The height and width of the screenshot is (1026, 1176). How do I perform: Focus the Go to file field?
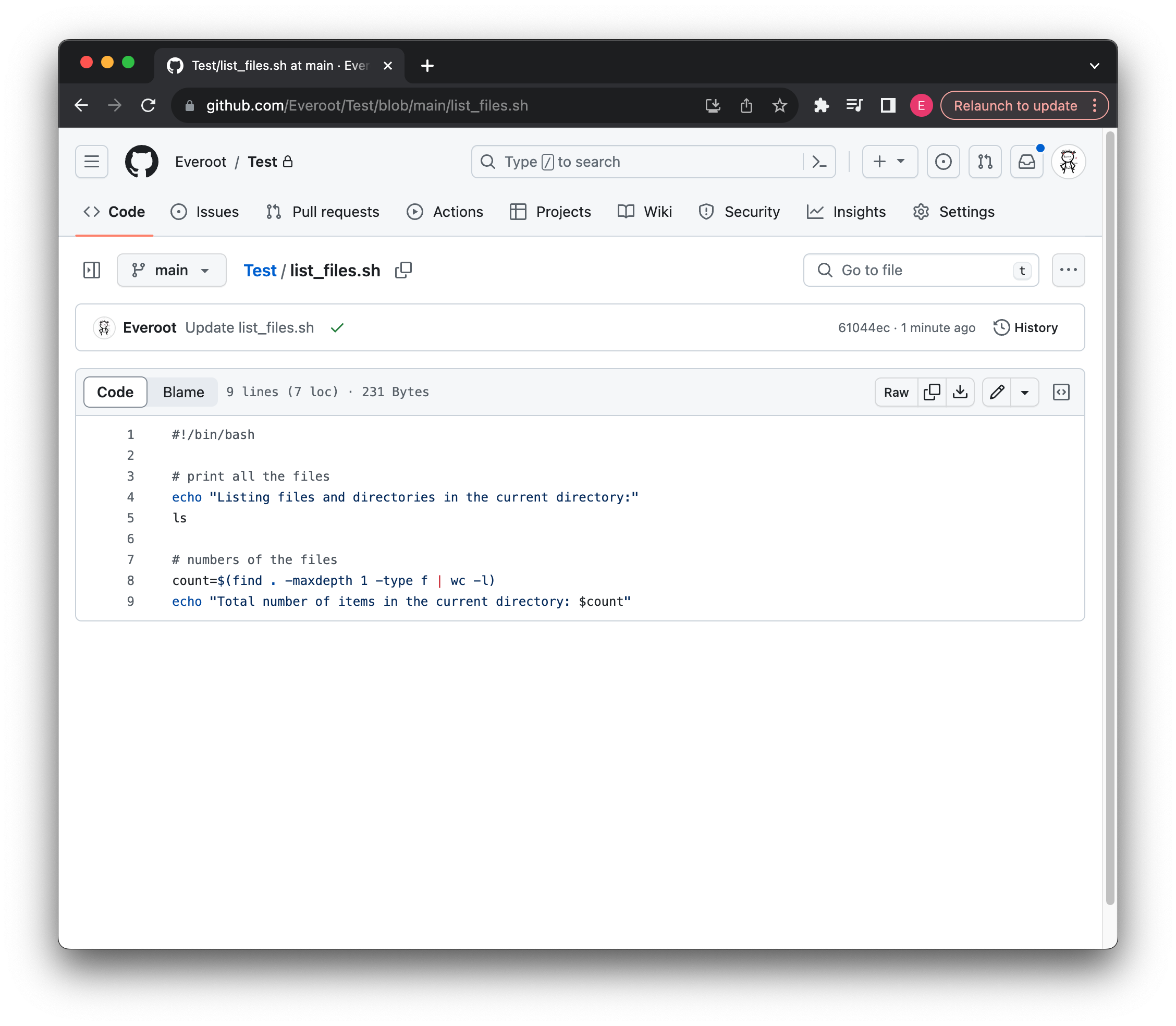(x=920, y=270)
